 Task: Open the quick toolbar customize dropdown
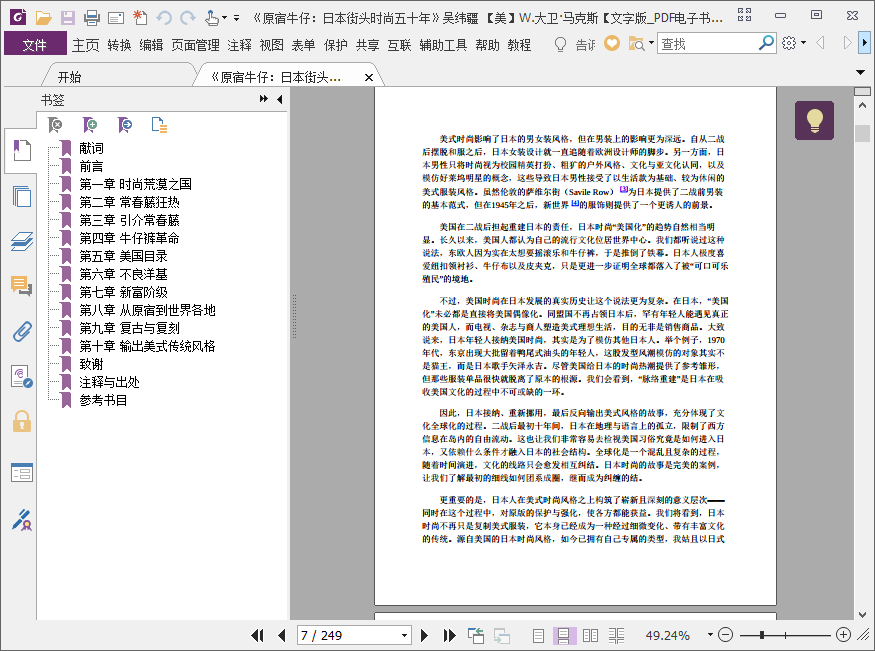tap(236, 18)
